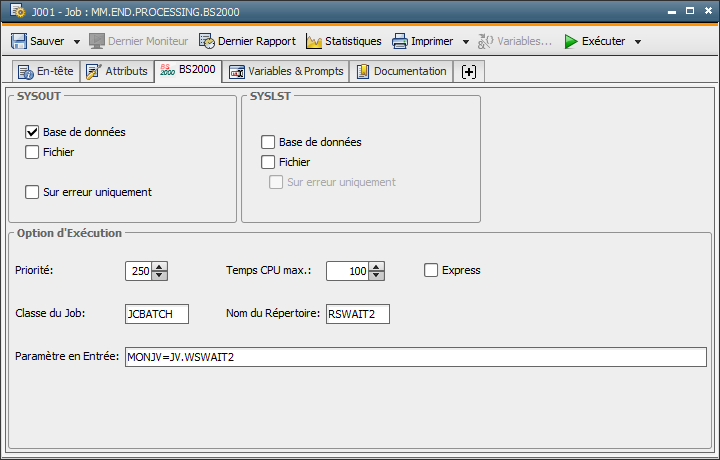Open the Dernier Rapport report
The width and height of the screenshot is (720, 460).
[x=248, y=42]
